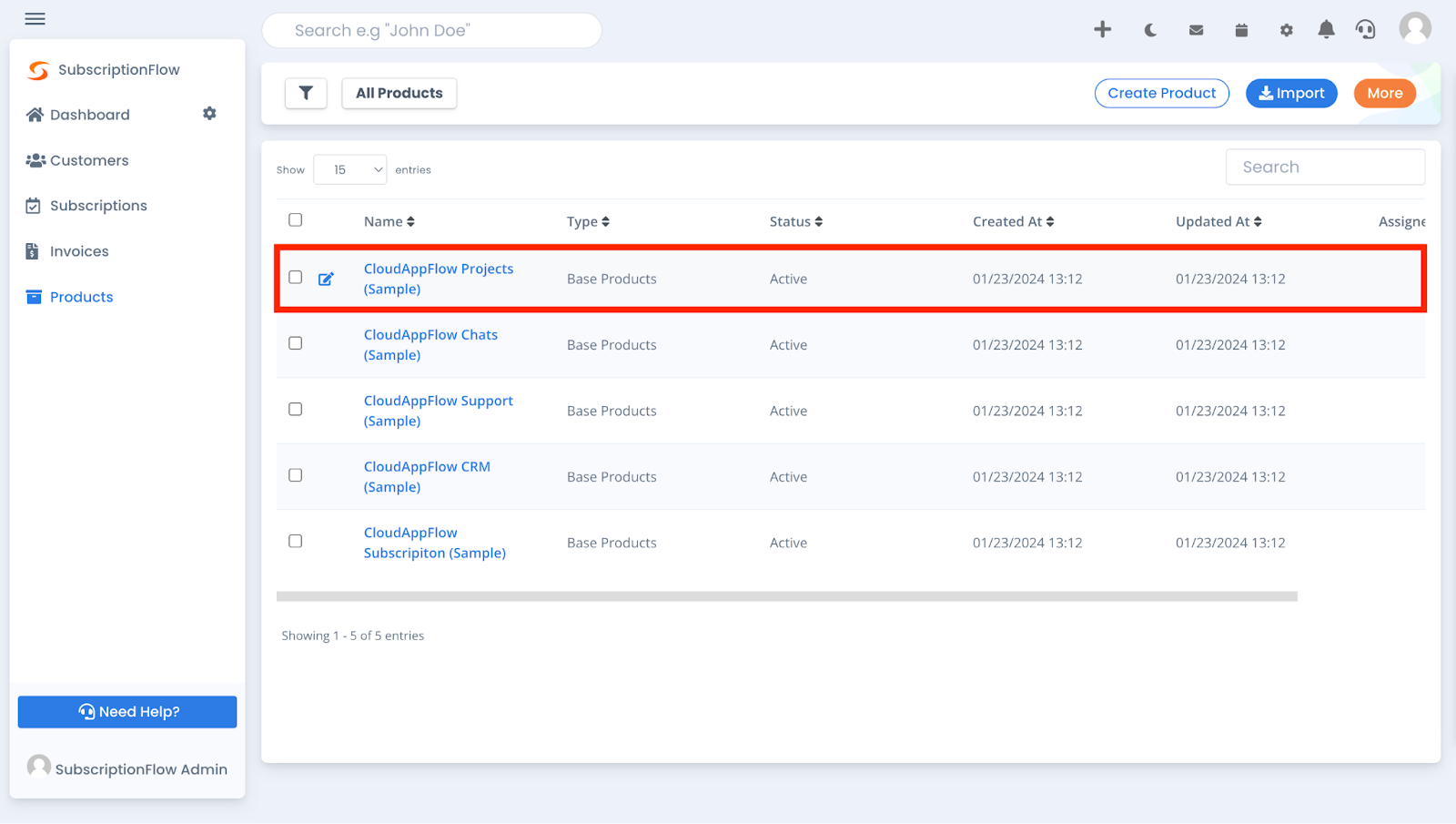Click Active status in CloudAppFlow Subscripiton row
The image size is (1456, 824).
click(x=788, y=543)
